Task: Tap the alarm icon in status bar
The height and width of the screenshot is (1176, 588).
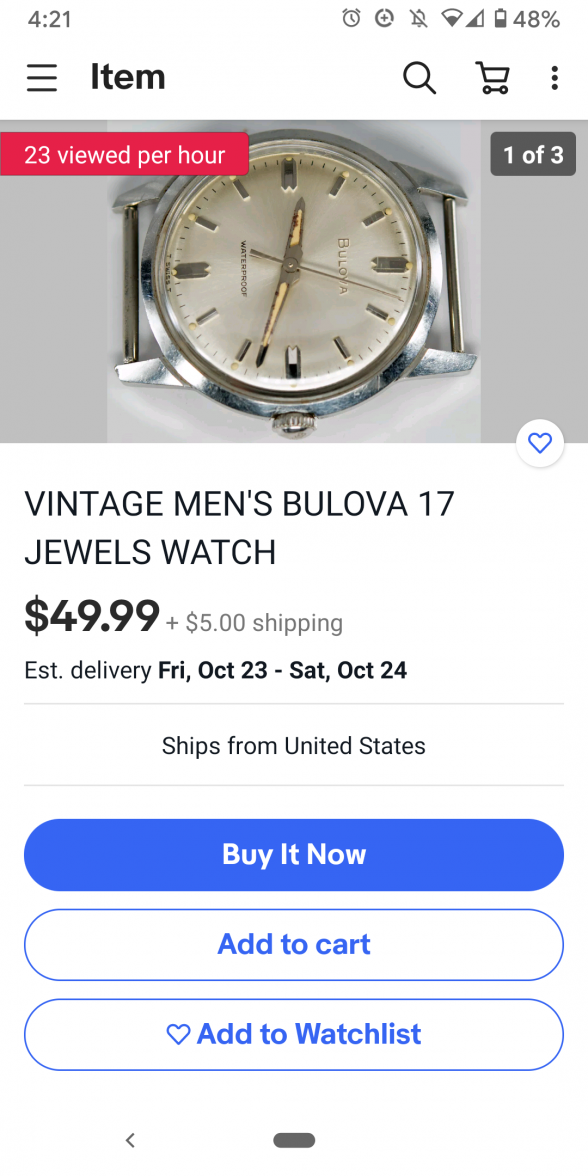Action: (352, 19)
